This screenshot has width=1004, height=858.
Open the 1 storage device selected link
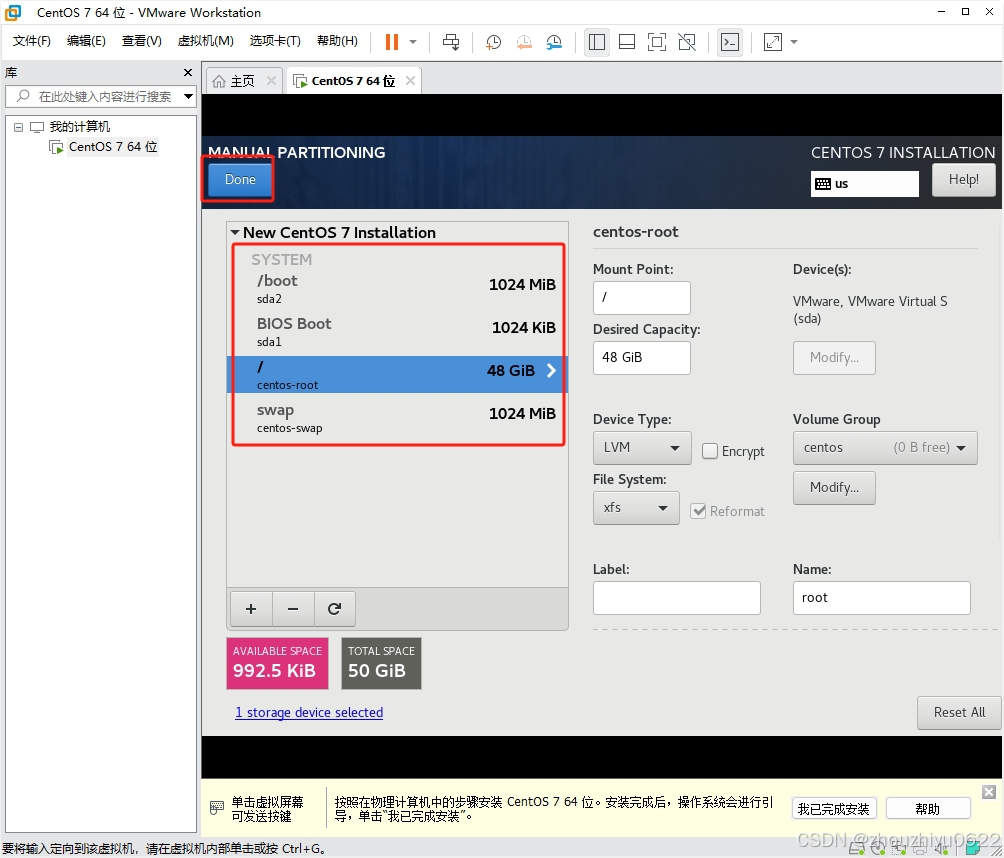pyautogui.click(x=309, y=713)
